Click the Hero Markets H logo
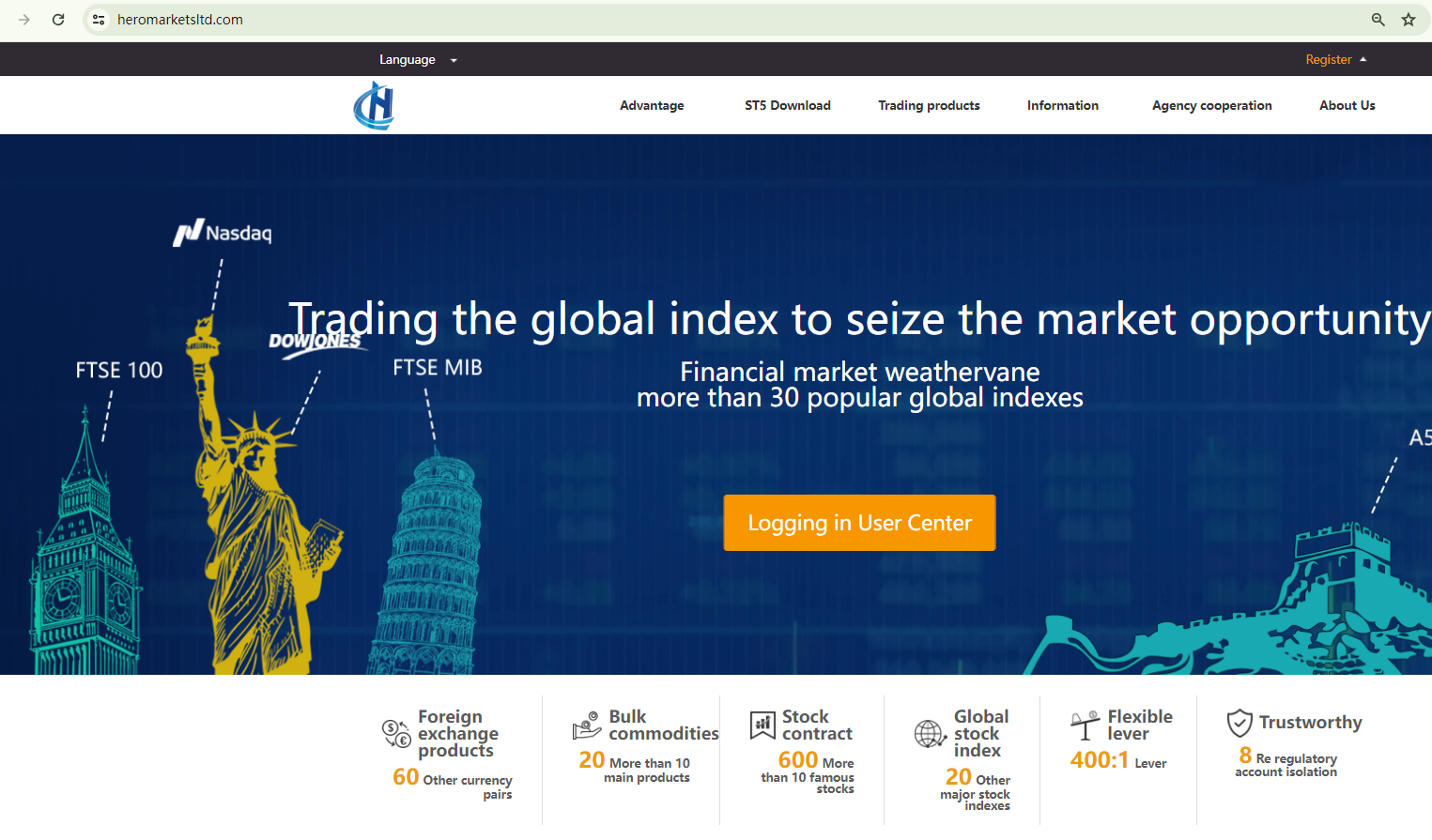Viewport: 1432px width, 840px height. coord(374,105)
